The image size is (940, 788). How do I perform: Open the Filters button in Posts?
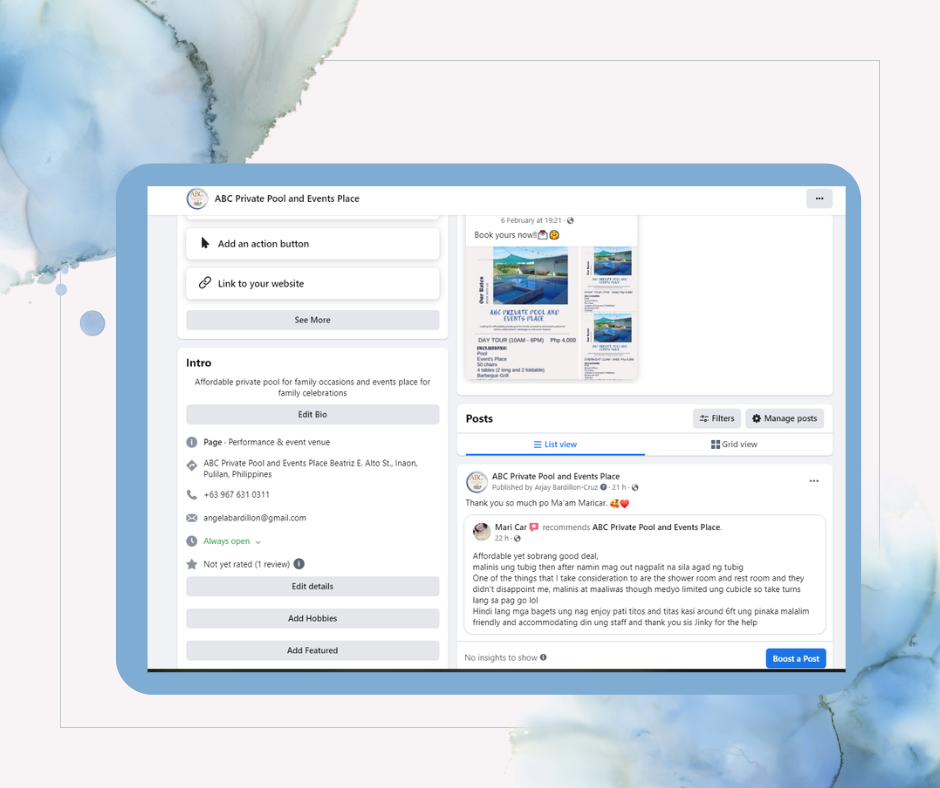pos(717,419)
